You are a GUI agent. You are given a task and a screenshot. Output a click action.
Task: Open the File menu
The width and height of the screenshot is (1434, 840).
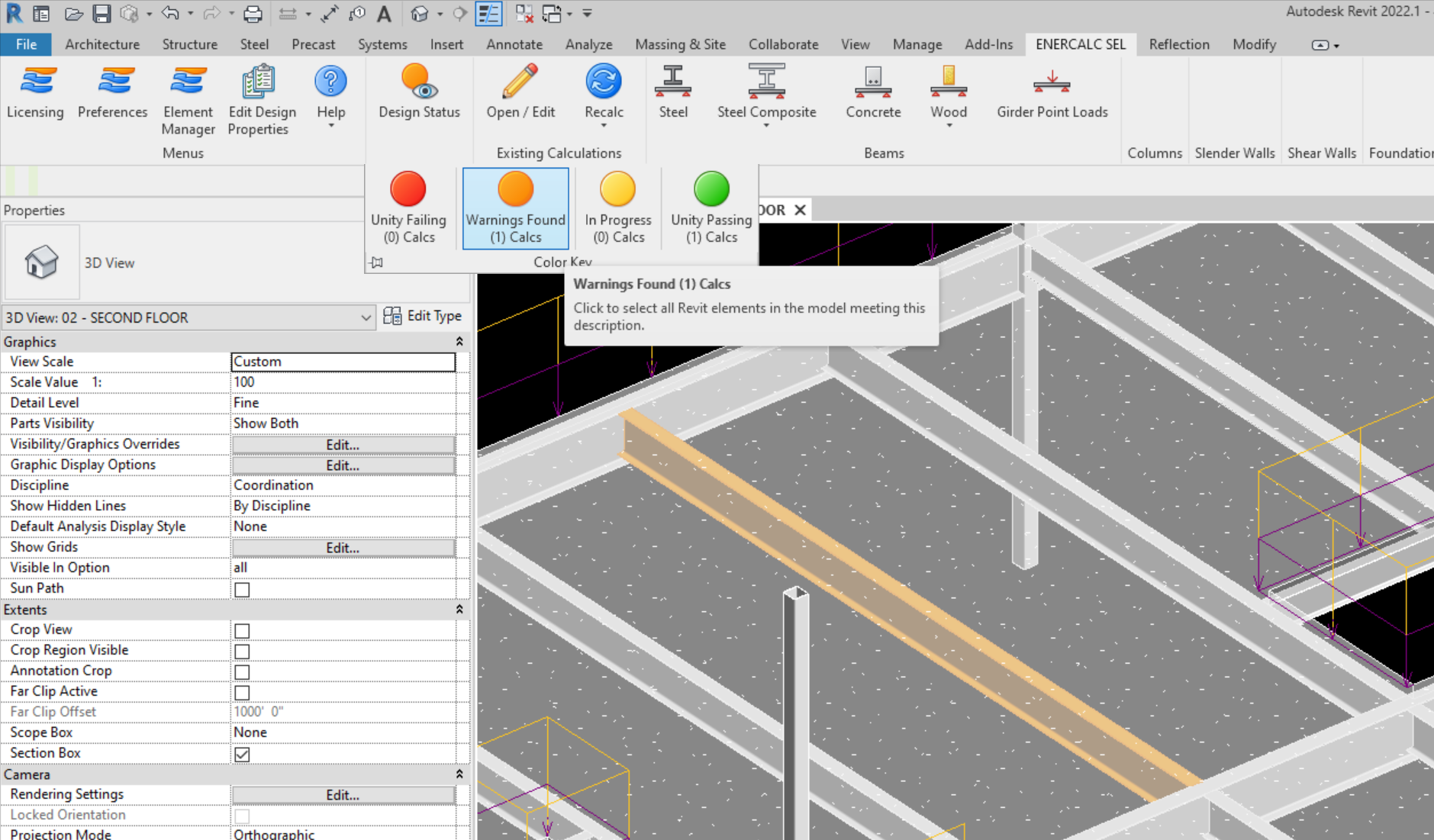coord(26,44)
